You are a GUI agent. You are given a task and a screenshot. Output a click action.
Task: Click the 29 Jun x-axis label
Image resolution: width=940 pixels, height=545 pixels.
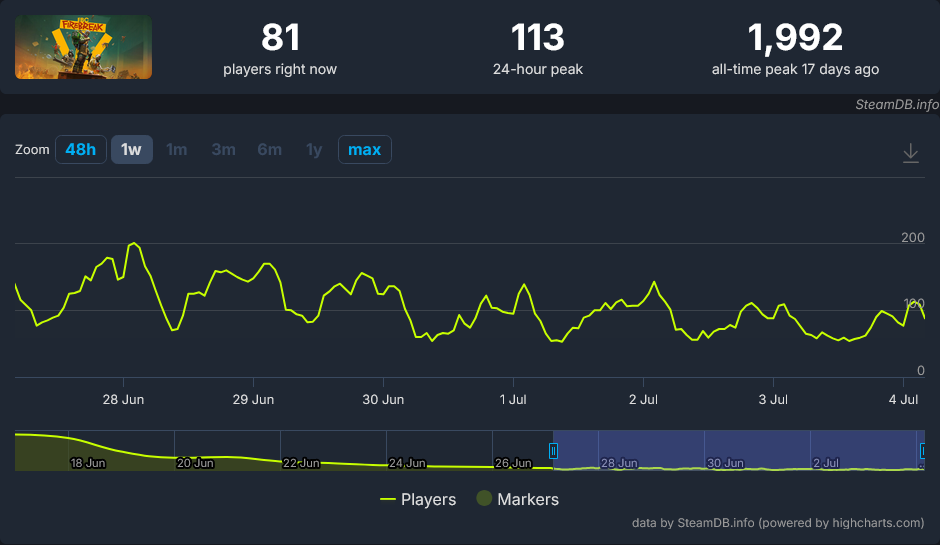tap(253, 399)
